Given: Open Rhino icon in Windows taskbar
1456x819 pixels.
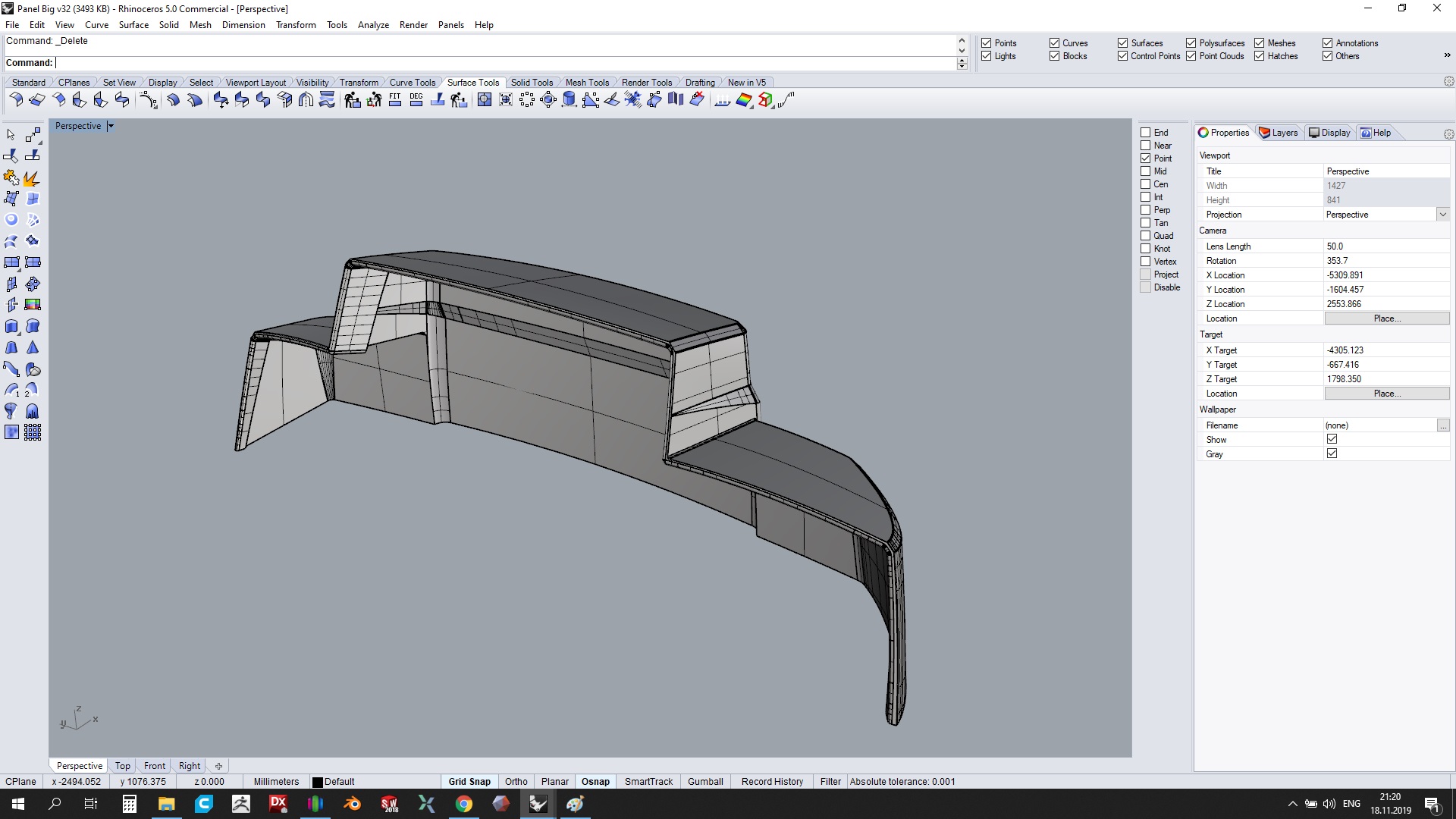Looking at the screenshot, I should pos(538,804).
